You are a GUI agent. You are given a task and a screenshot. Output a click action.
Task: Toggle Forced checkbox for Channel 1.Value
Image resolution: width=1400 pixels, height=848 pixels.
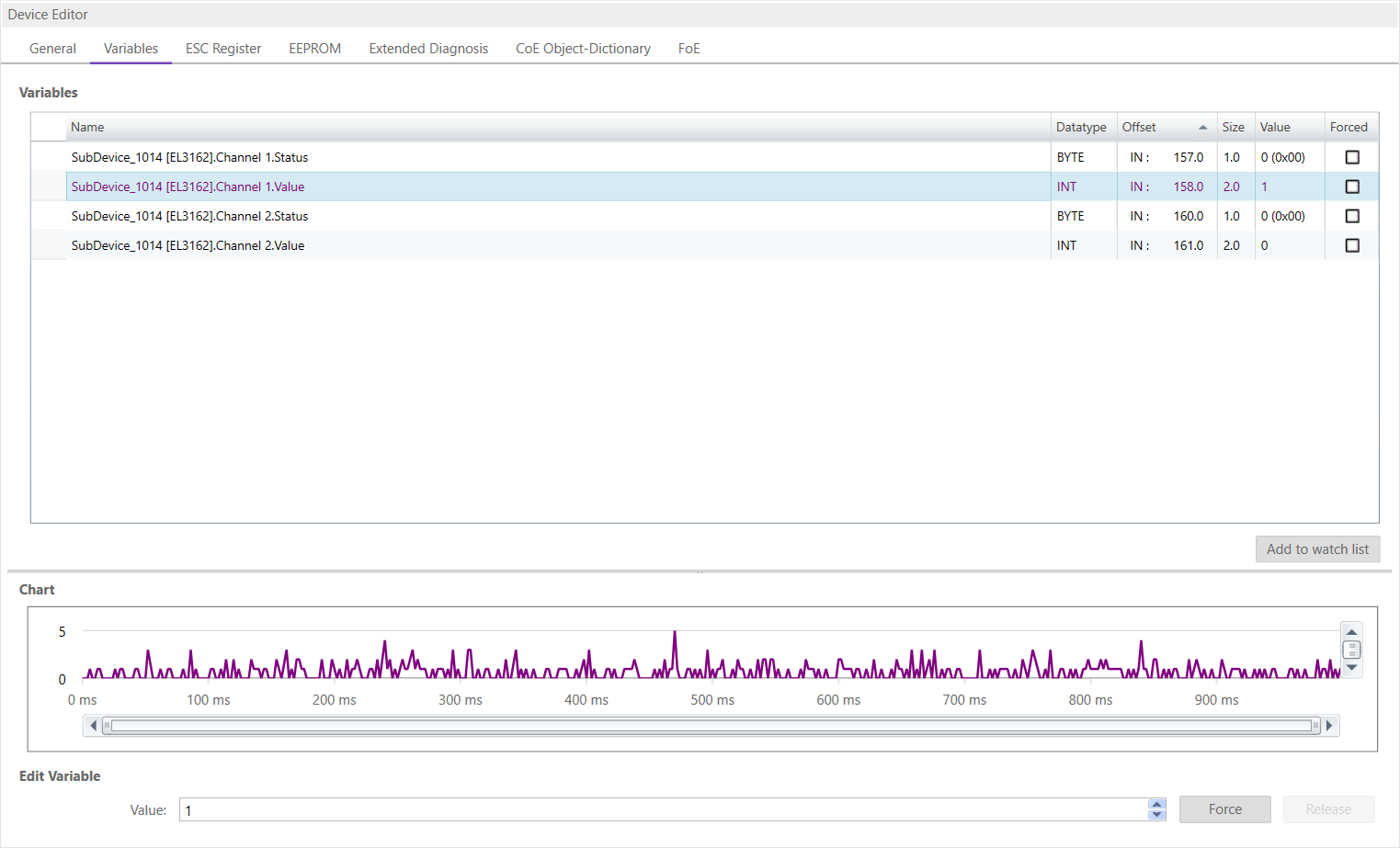click(1351, 187)
